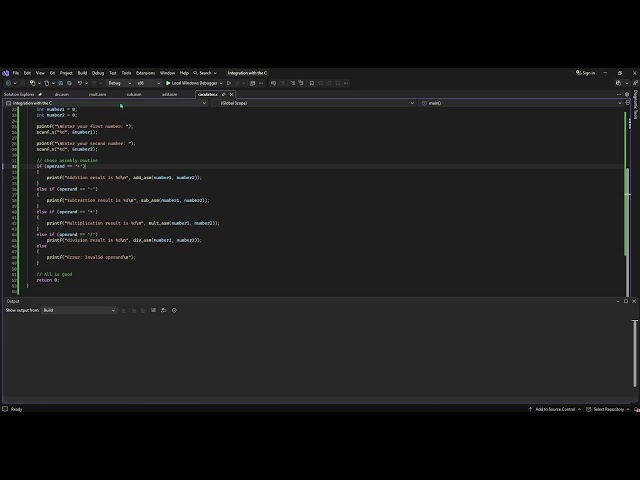Open the Help menu
Viewport: 640px width, 480px height.
(184, 73)
